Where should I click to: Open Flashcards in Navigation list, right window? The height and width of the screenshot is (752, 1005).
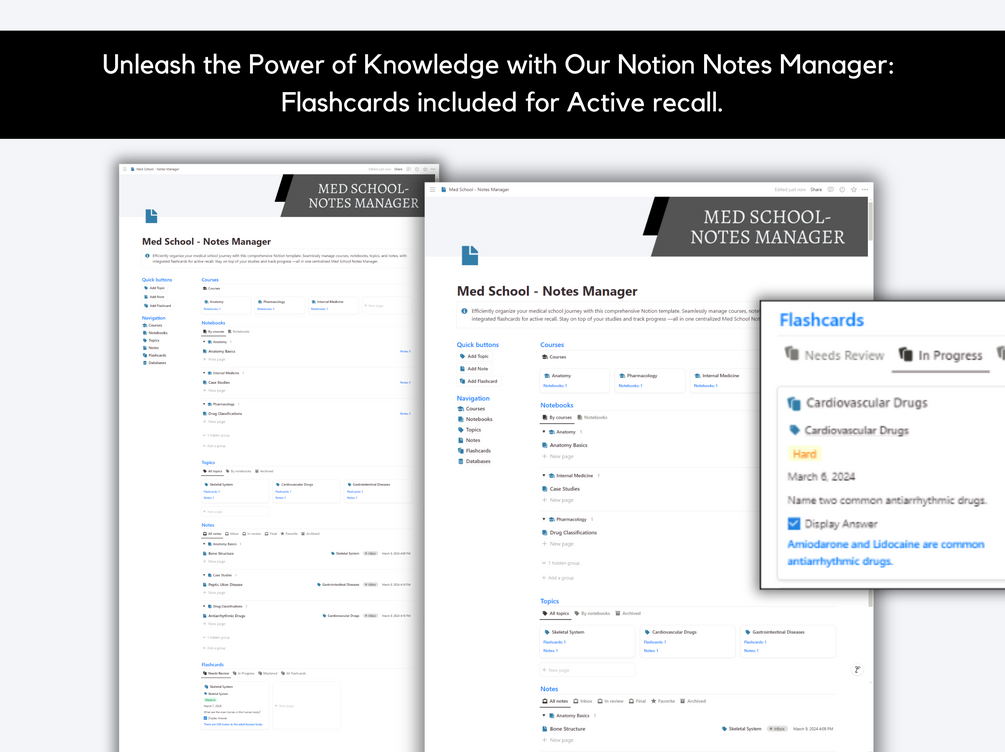474,451
